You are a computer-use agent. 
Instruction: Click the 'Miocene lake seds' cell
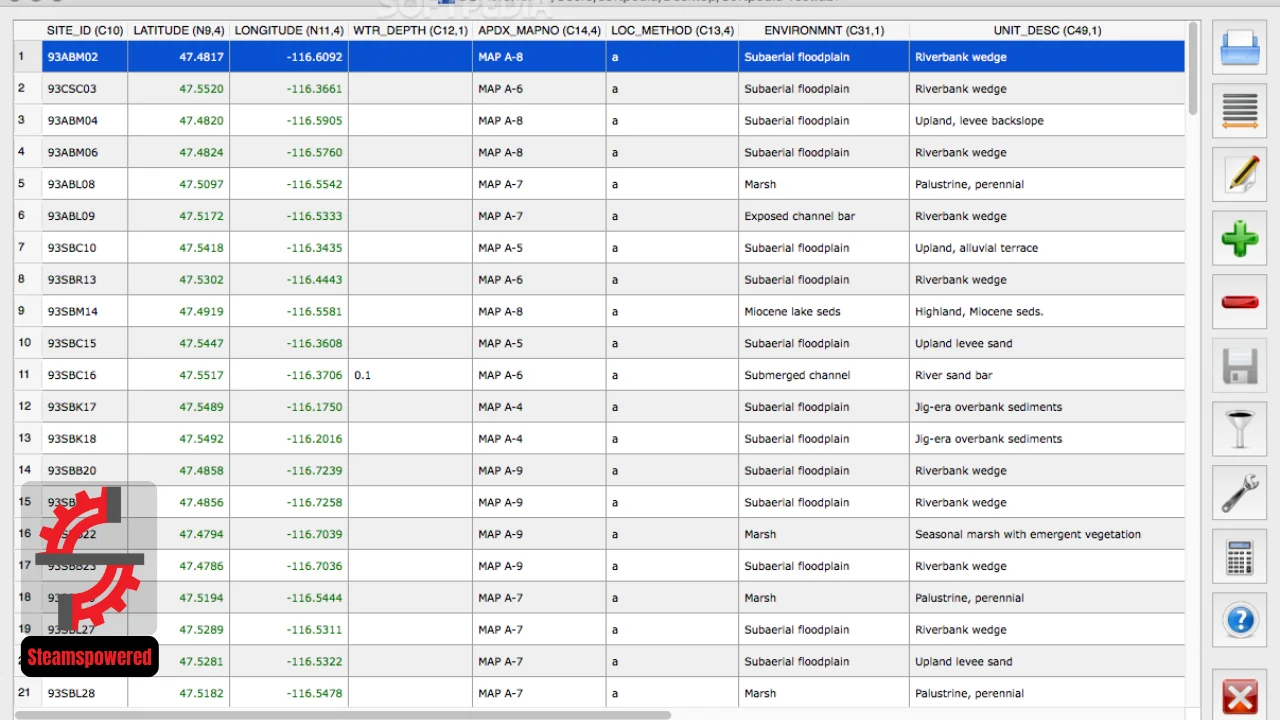coord(824,312)
